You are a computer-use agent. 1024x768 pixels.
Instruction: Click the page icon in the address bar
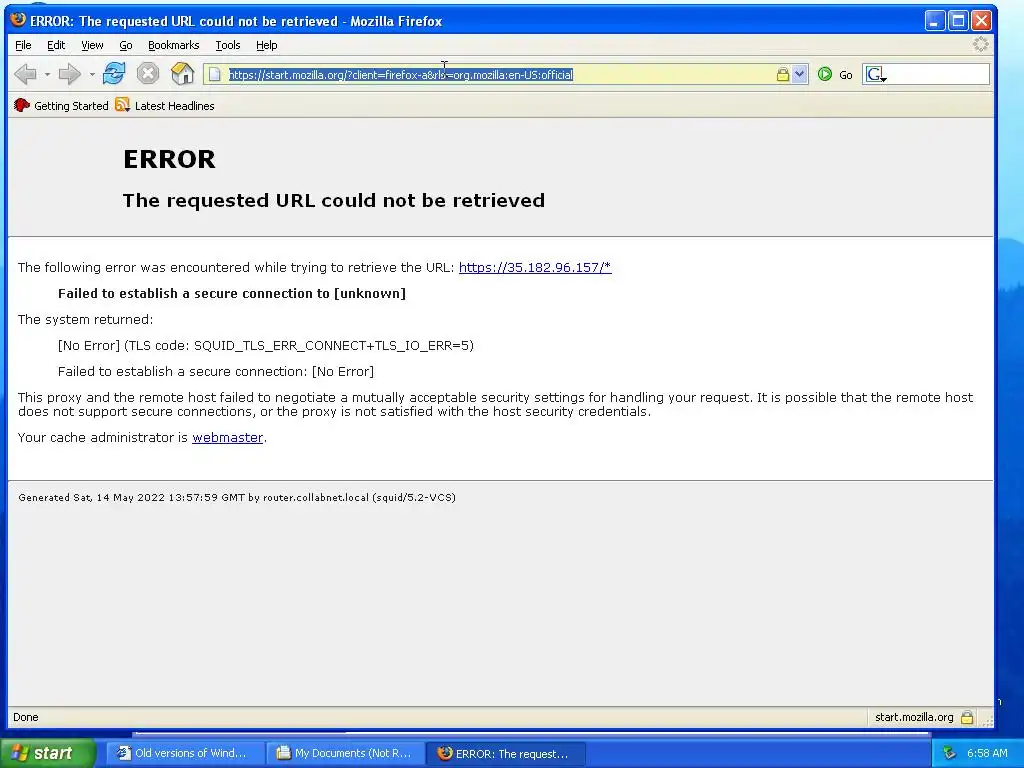(215, 74)
